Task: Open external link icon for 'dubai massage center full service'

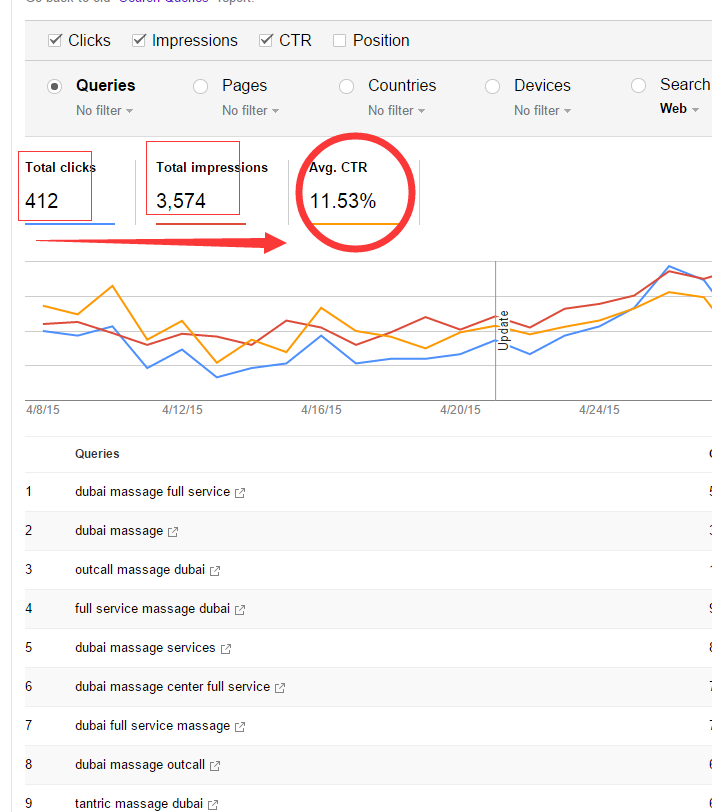Action: tap(280, 688)
